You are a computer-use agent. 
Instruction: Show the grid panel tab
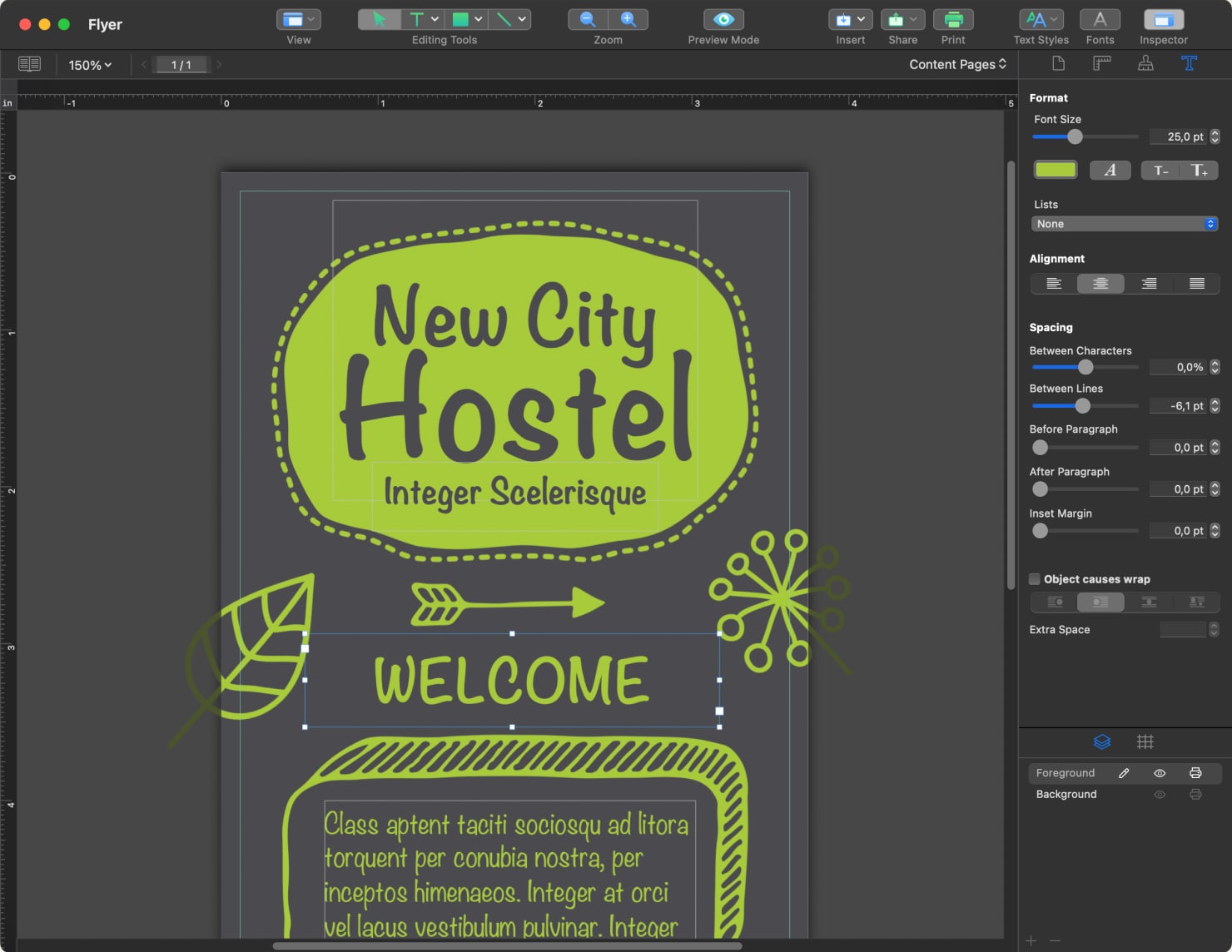[x=1145, y=741]
